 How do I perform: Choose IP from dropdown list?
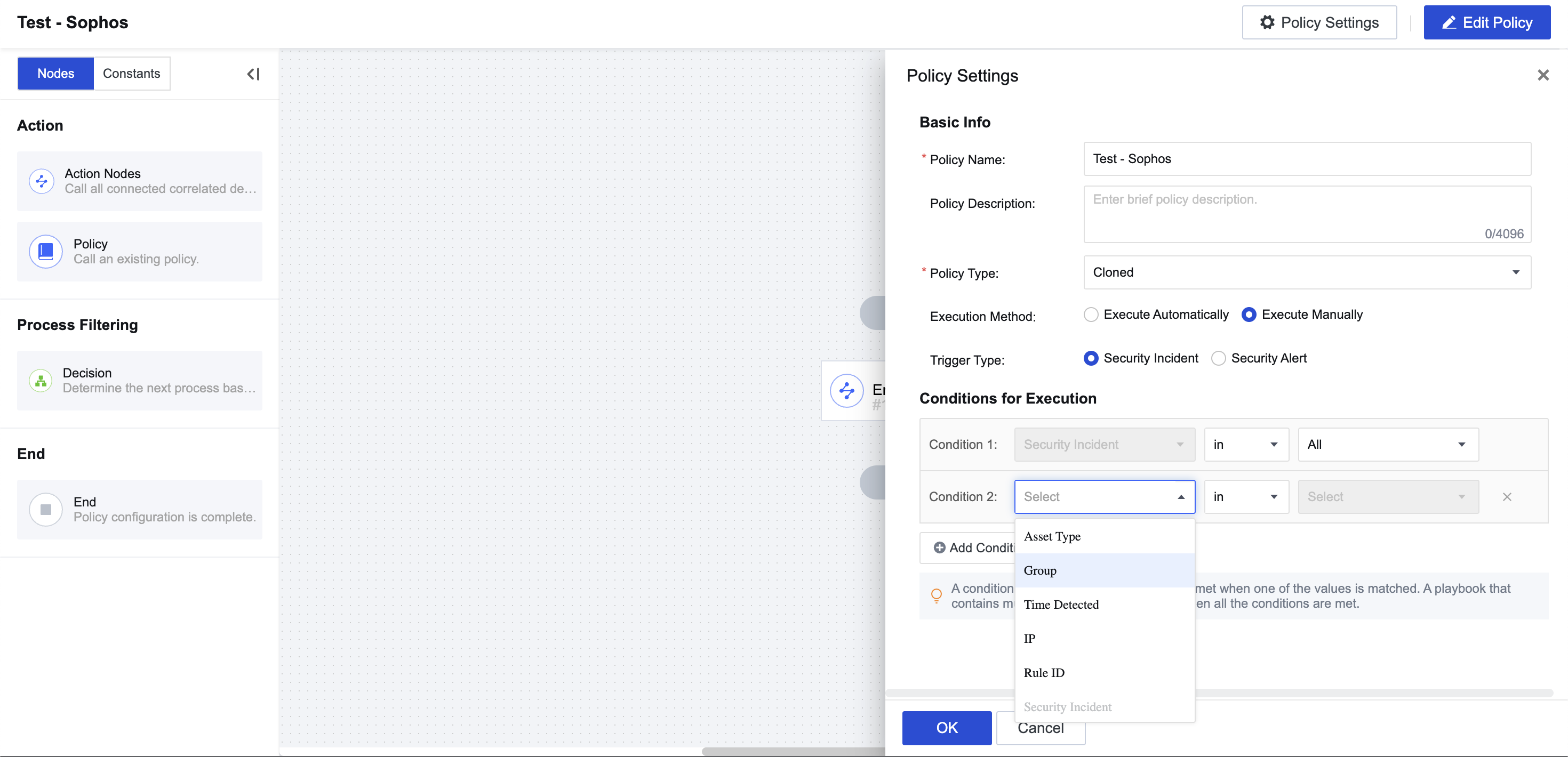[1104, 639]
